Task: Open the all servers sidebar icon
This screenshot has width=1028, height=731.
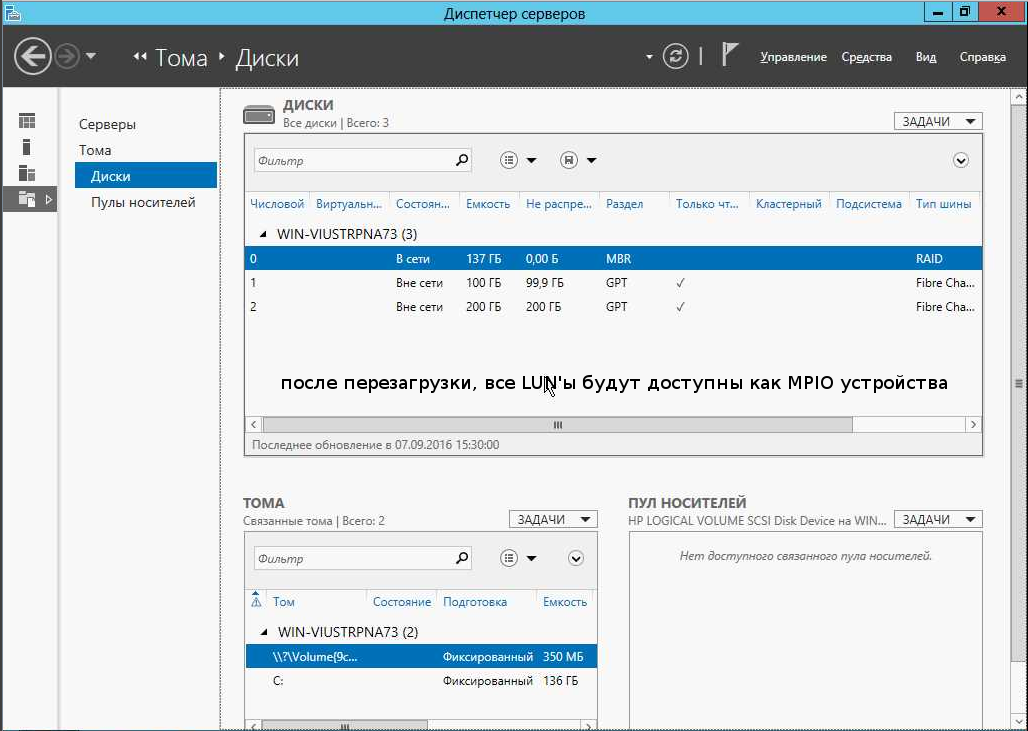Action: pos(27,173)
